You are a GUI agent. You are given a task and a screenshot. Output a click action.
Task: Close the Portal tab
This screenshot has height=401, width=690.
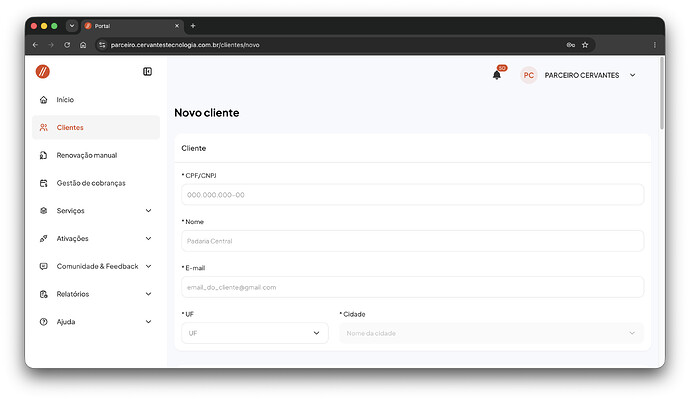tap(177, 26)
